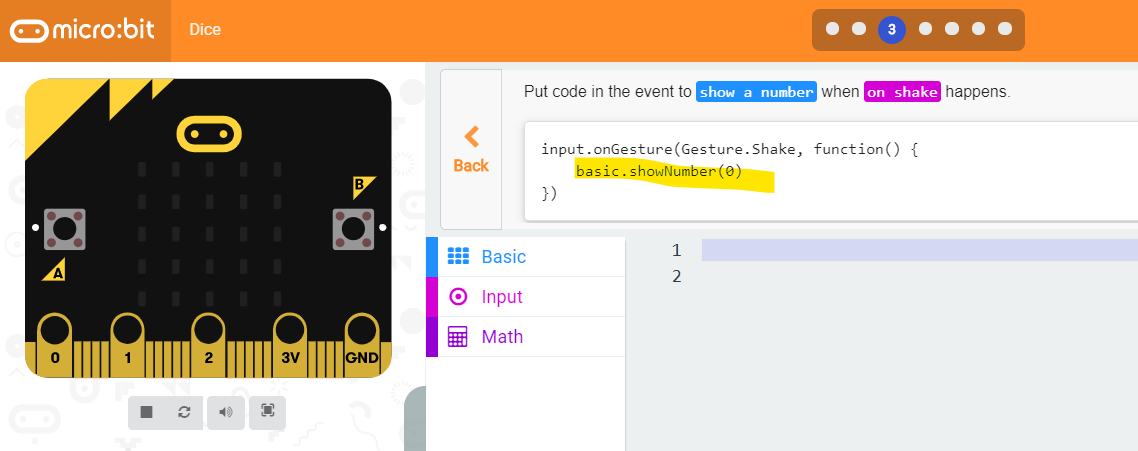Jump to tutorial step 4 dot
The width and height of the screenshot is (1138, 451).
coord(925,29)
